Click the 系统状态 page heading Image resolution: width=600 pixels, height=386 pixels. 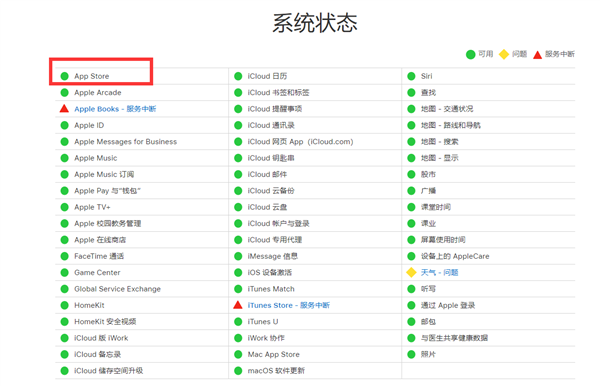[315, 23]
